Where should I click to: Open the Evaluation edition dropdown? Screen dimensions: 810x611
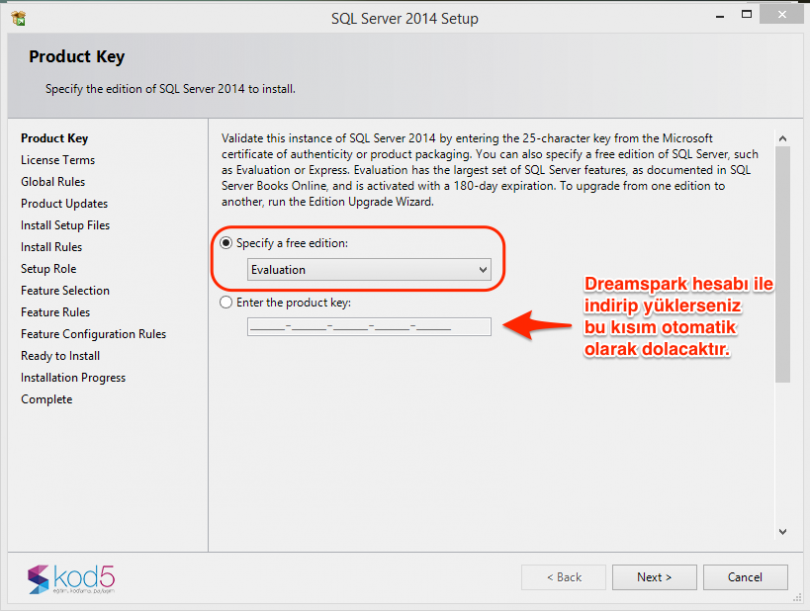point(483,269)
